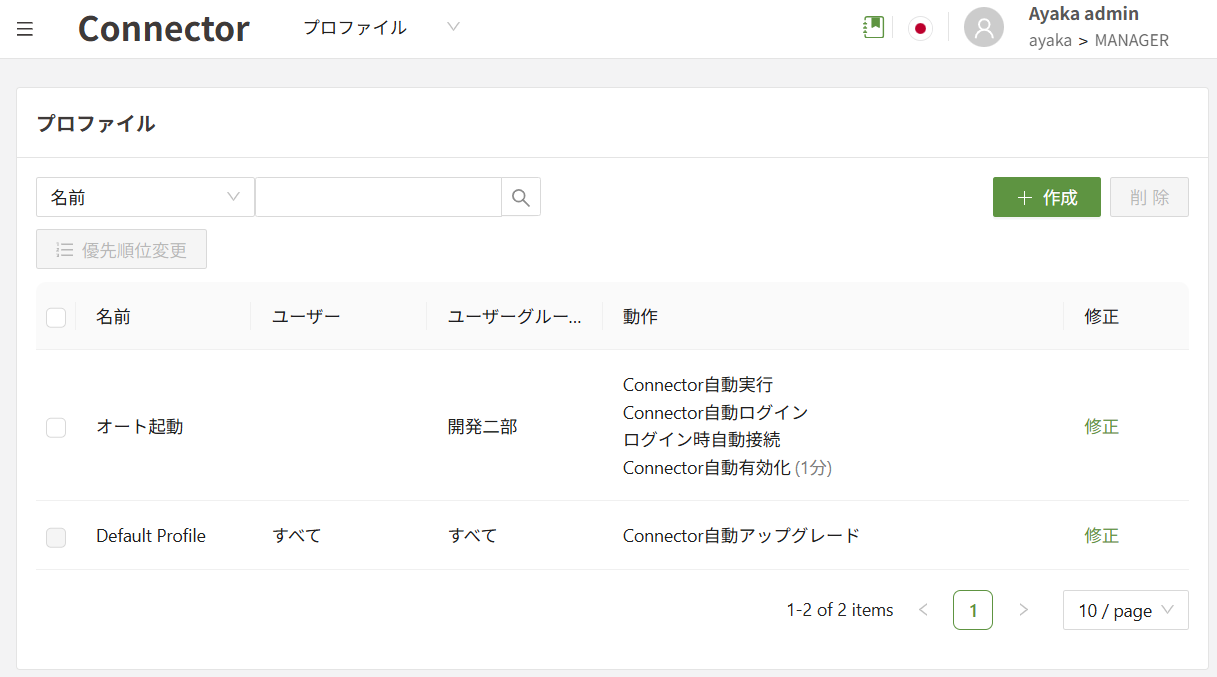Select the 優先順位変更 priority reorder button
This screenshot has height=677, width=1217.
pos(121,248)
